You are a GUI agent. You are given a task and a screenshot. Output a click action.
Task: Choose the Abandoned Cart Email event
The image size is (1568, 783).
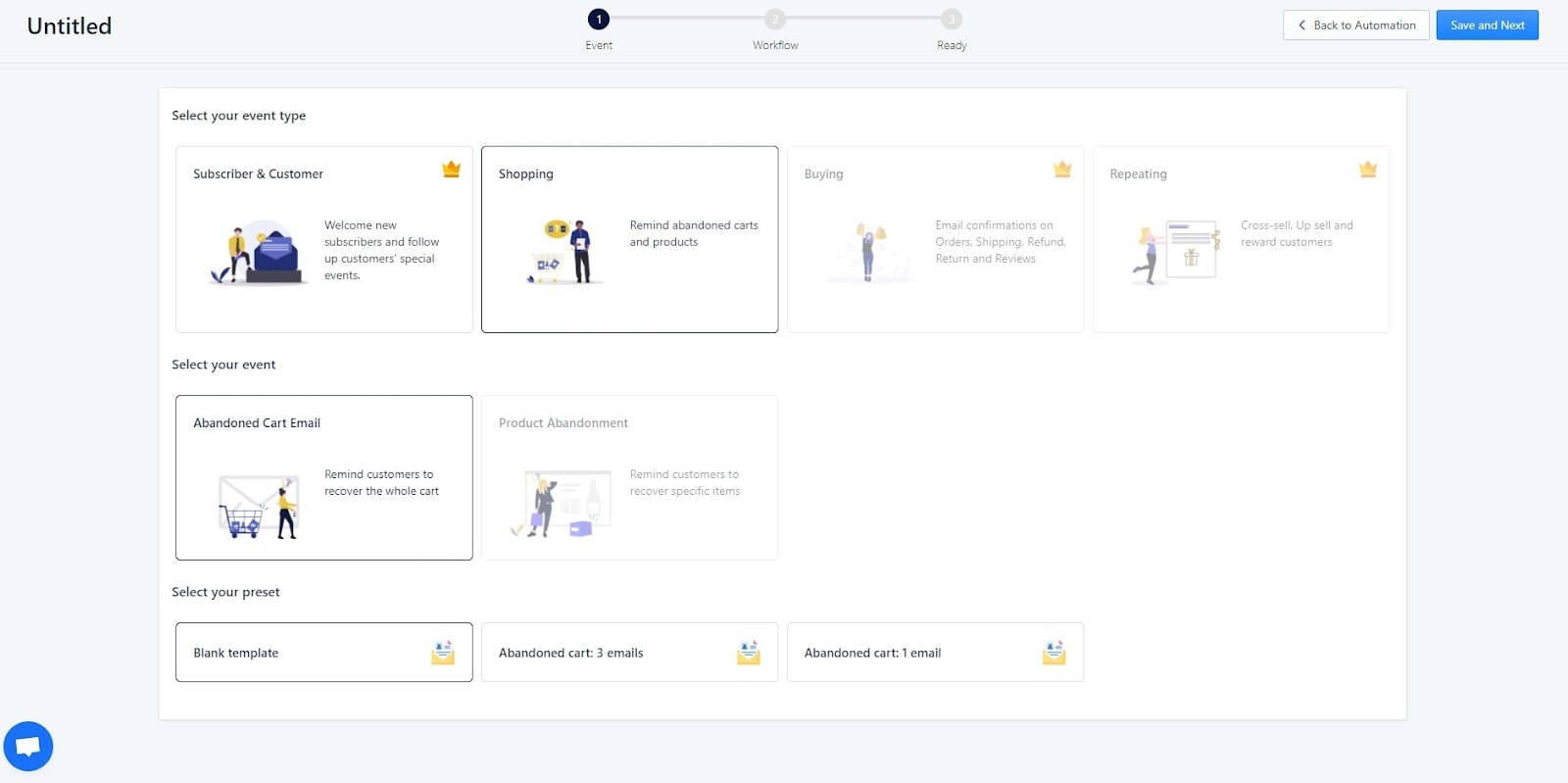[323, 477]
